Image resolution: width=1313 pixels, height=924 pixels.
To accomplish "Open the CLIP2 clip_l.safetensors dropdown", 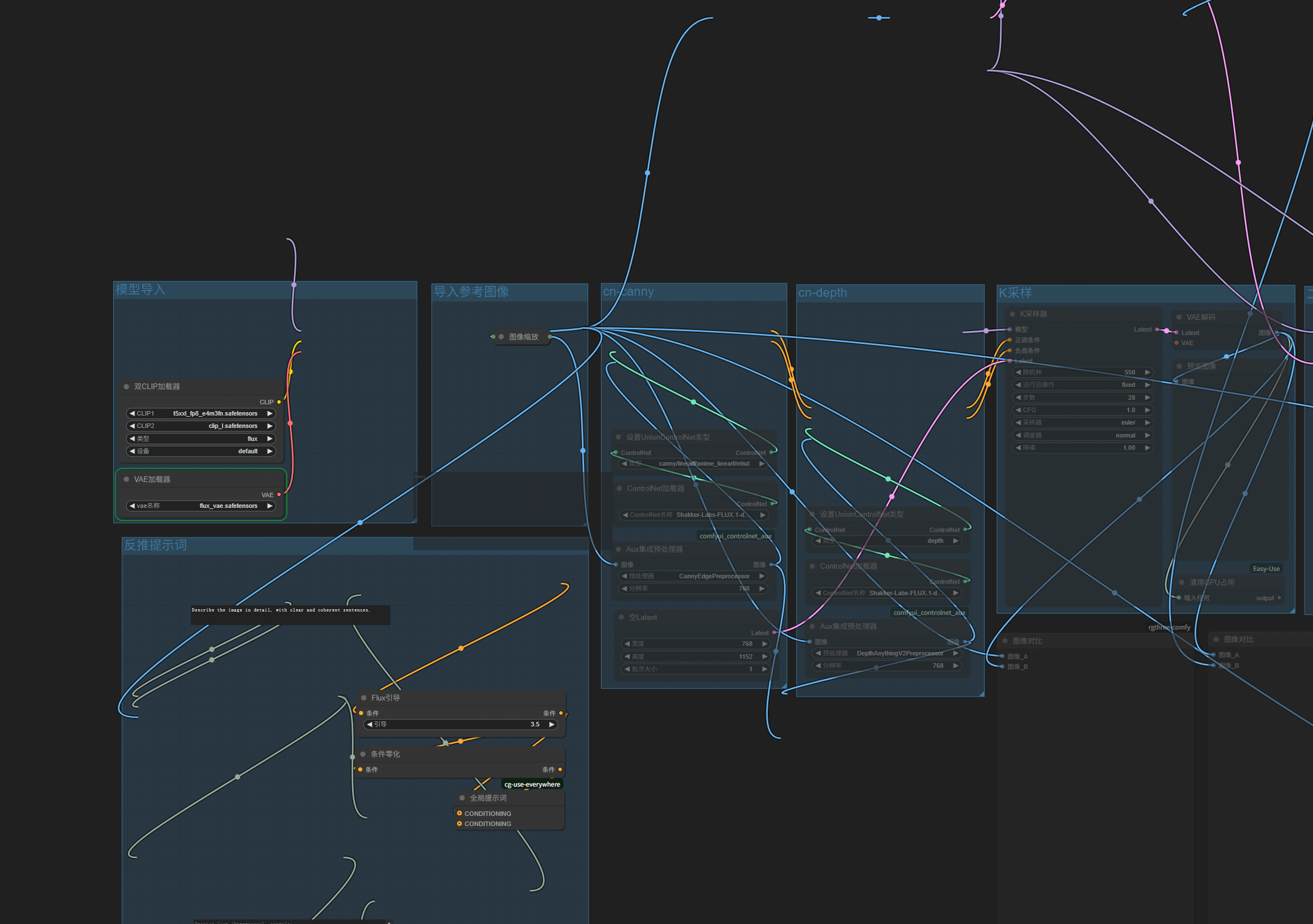I will [201, 426].
